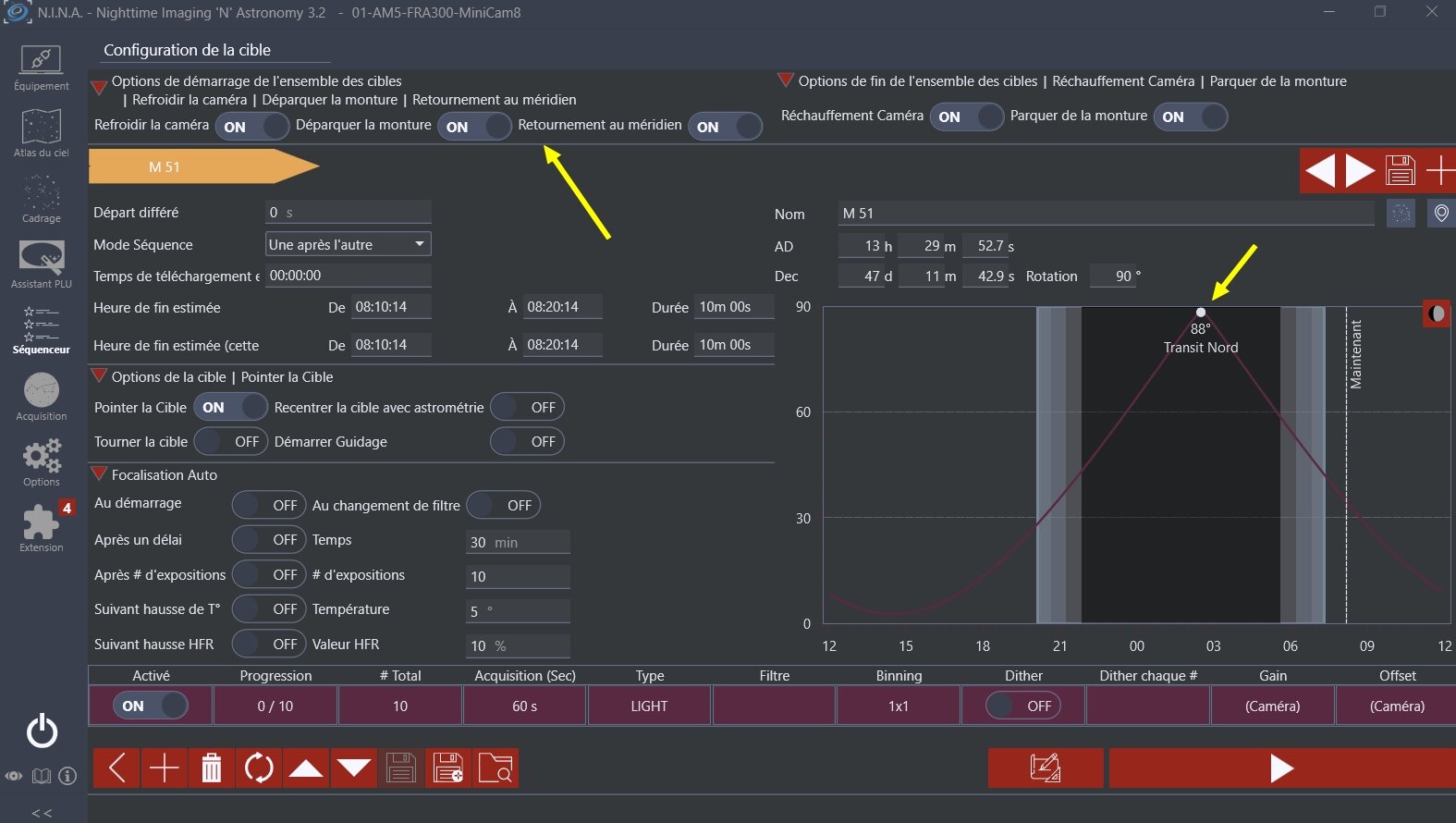This screenshot has width=1456, height=823.
Task: Select the M 51 target tab
Action: point(203,166)
